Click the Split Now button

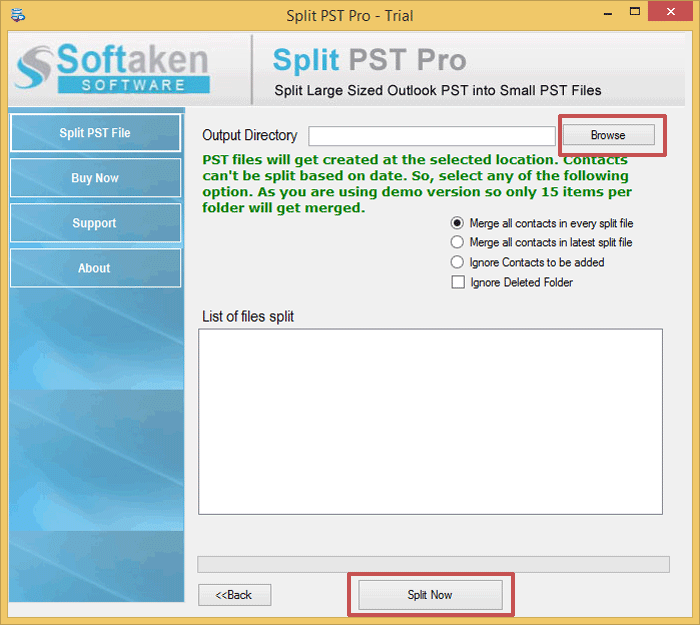(430, 595)
